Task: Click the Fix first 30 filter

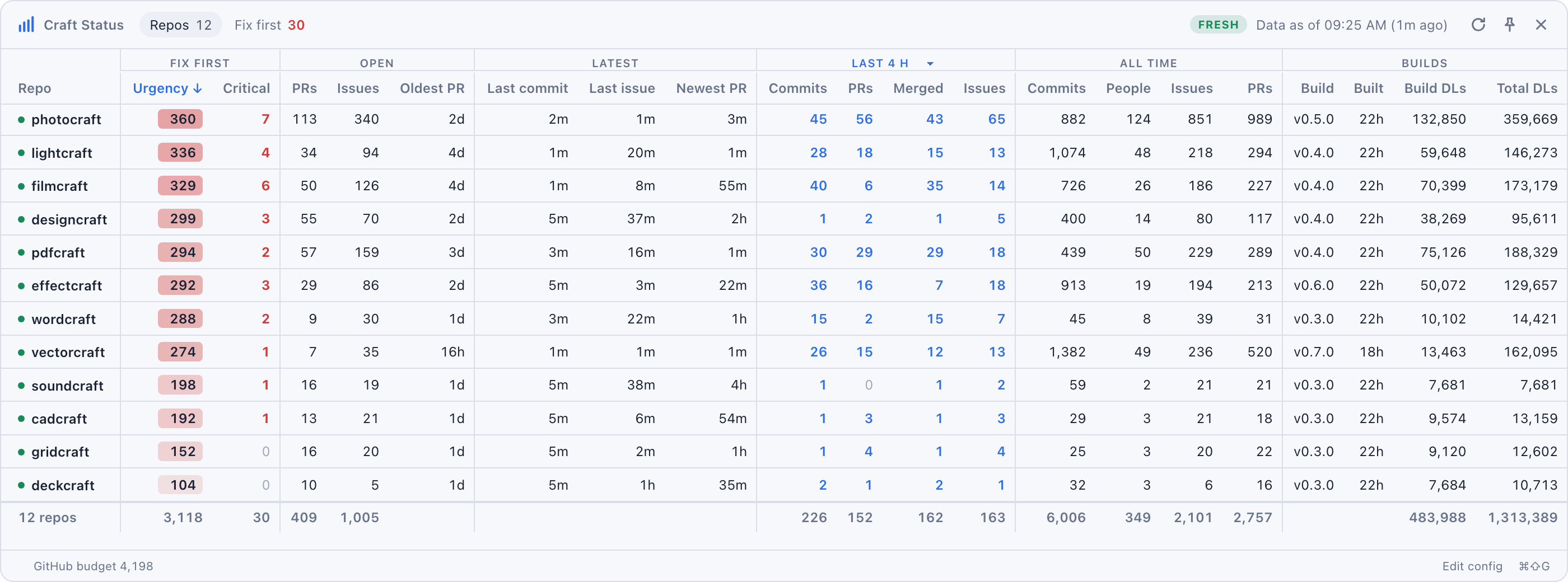Action: [269, 25]
